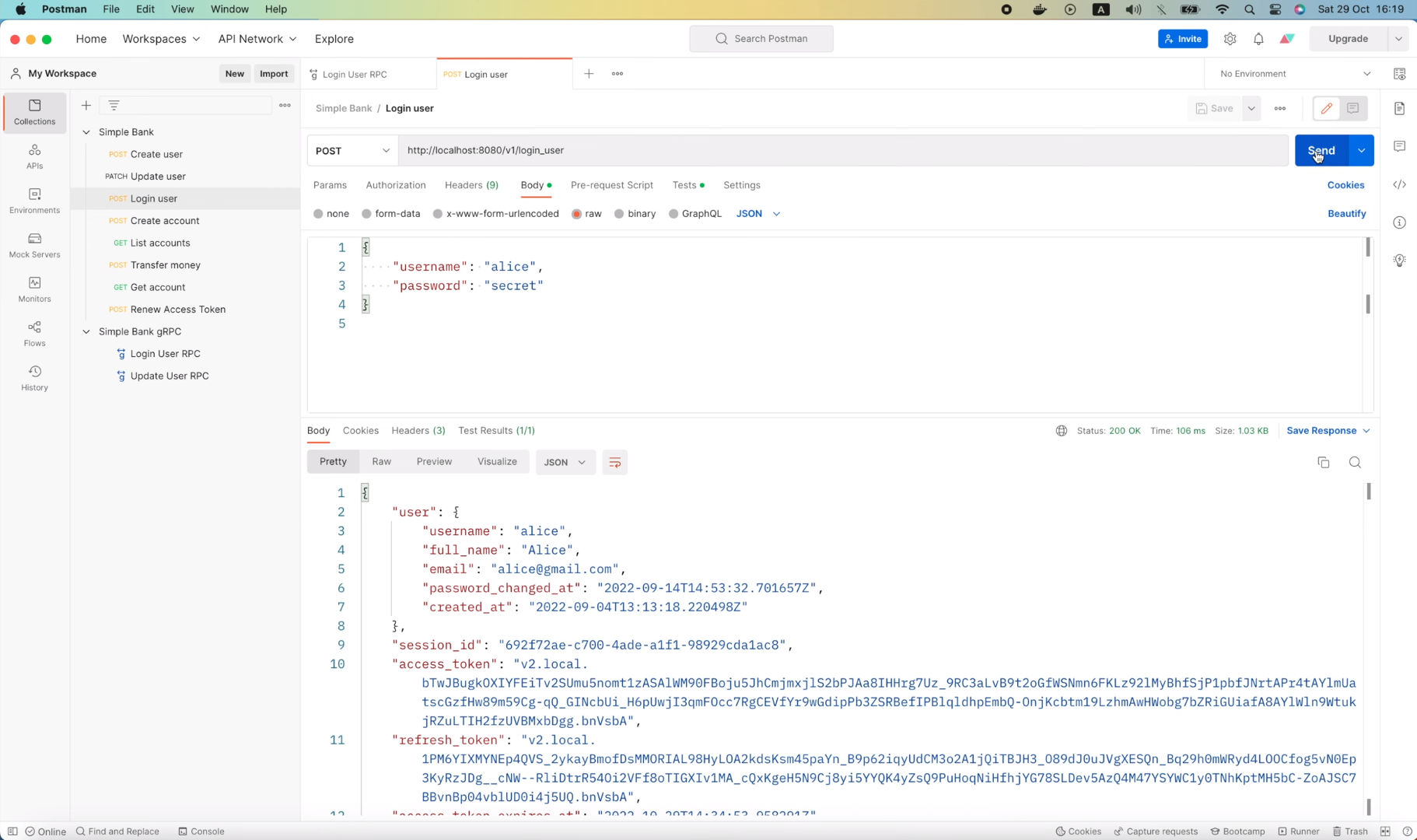Open request view more actions ellipsis
Image resolution: width=1417 pixels, height=840 pixels.
point(1280,108)
